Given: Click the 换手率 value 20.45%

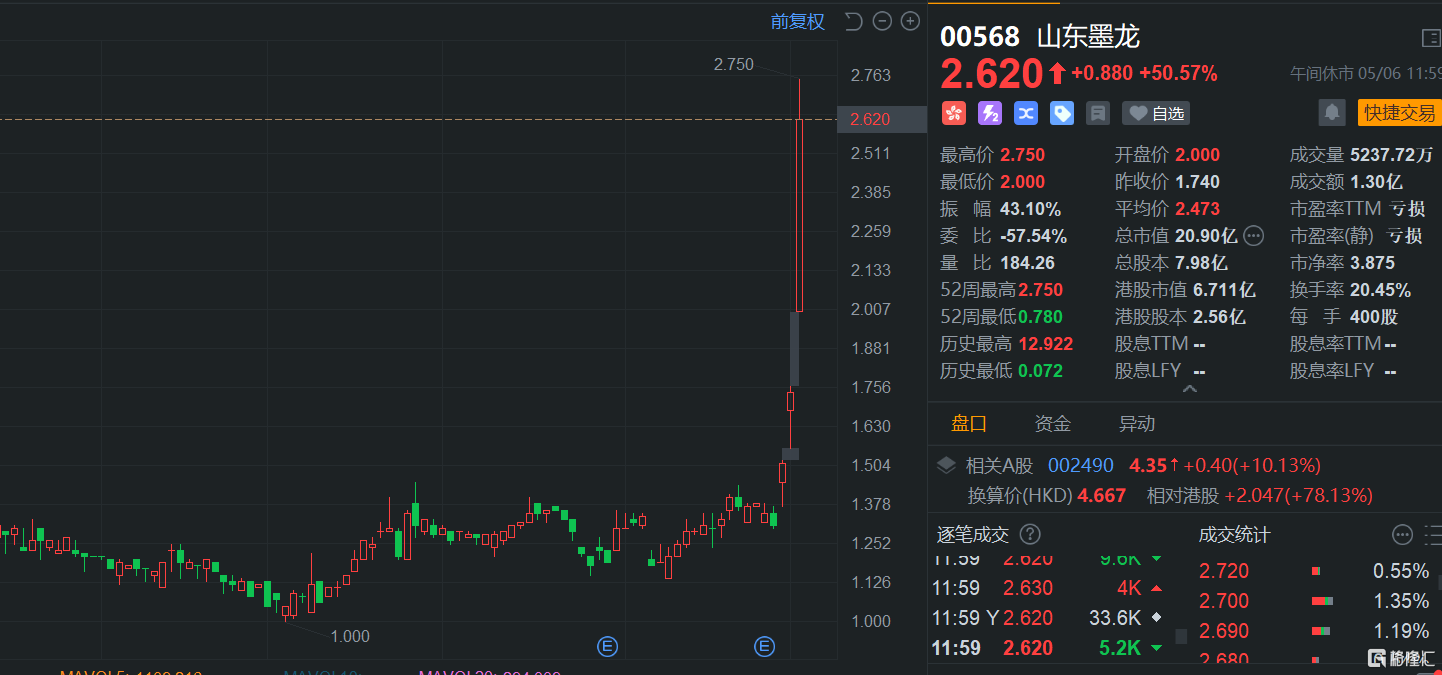Looking at the screenshot, I should tap(1380, 290).
